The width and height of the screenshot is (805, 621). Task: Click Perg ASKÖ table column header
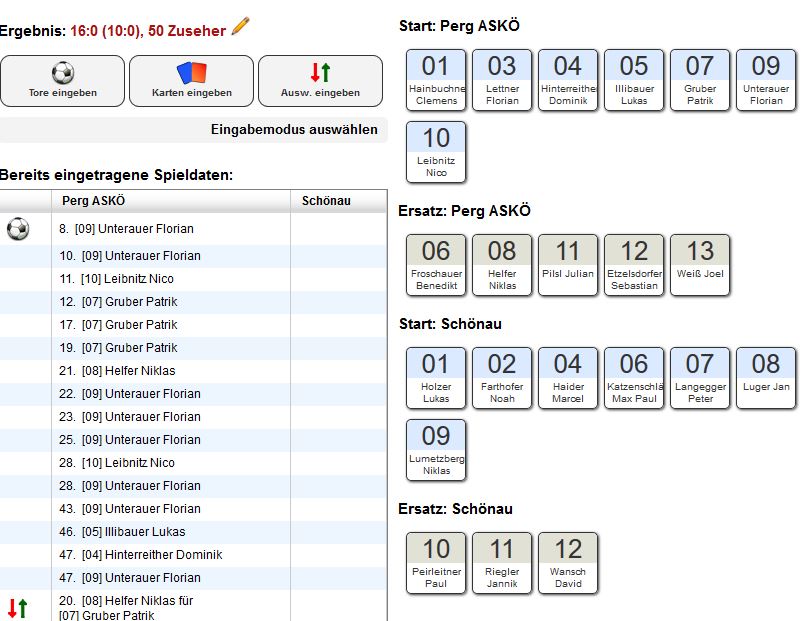point(171,201)
